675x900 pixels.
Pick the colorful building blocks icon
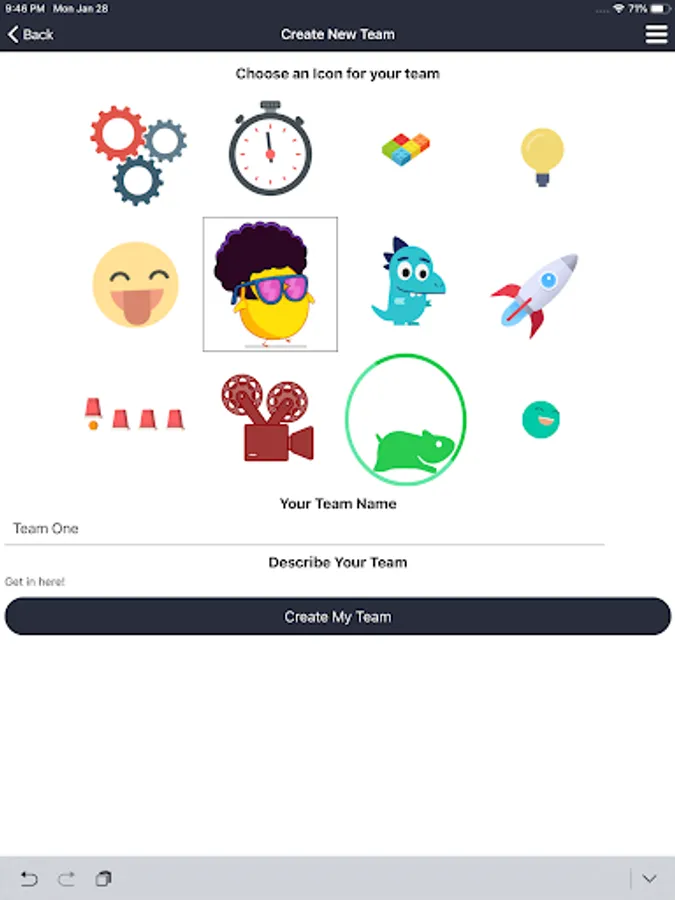tap(406, 149)
